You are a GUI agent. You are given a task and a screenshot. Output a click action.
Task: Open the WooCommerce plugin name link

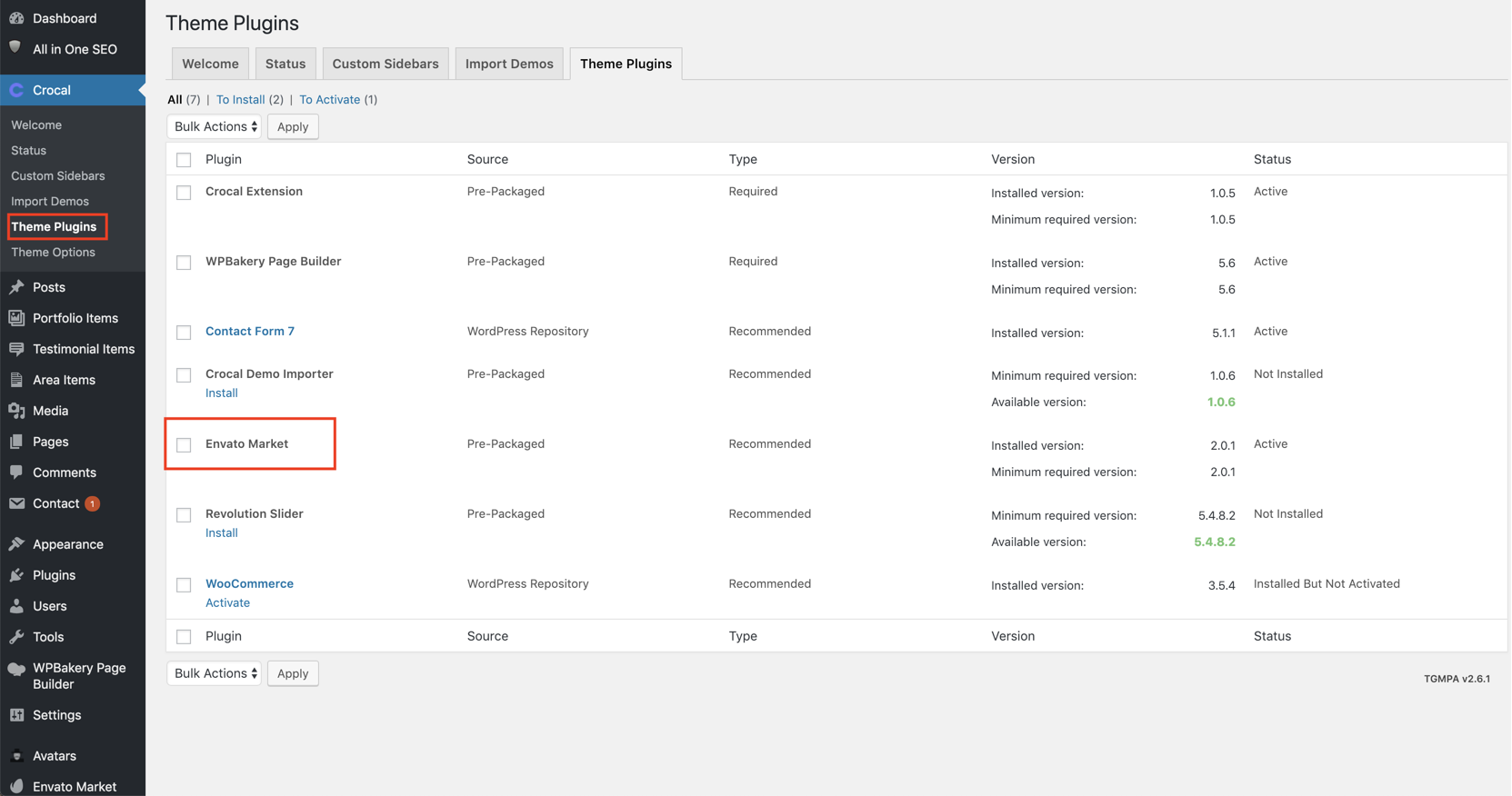(x=249, y=583)
